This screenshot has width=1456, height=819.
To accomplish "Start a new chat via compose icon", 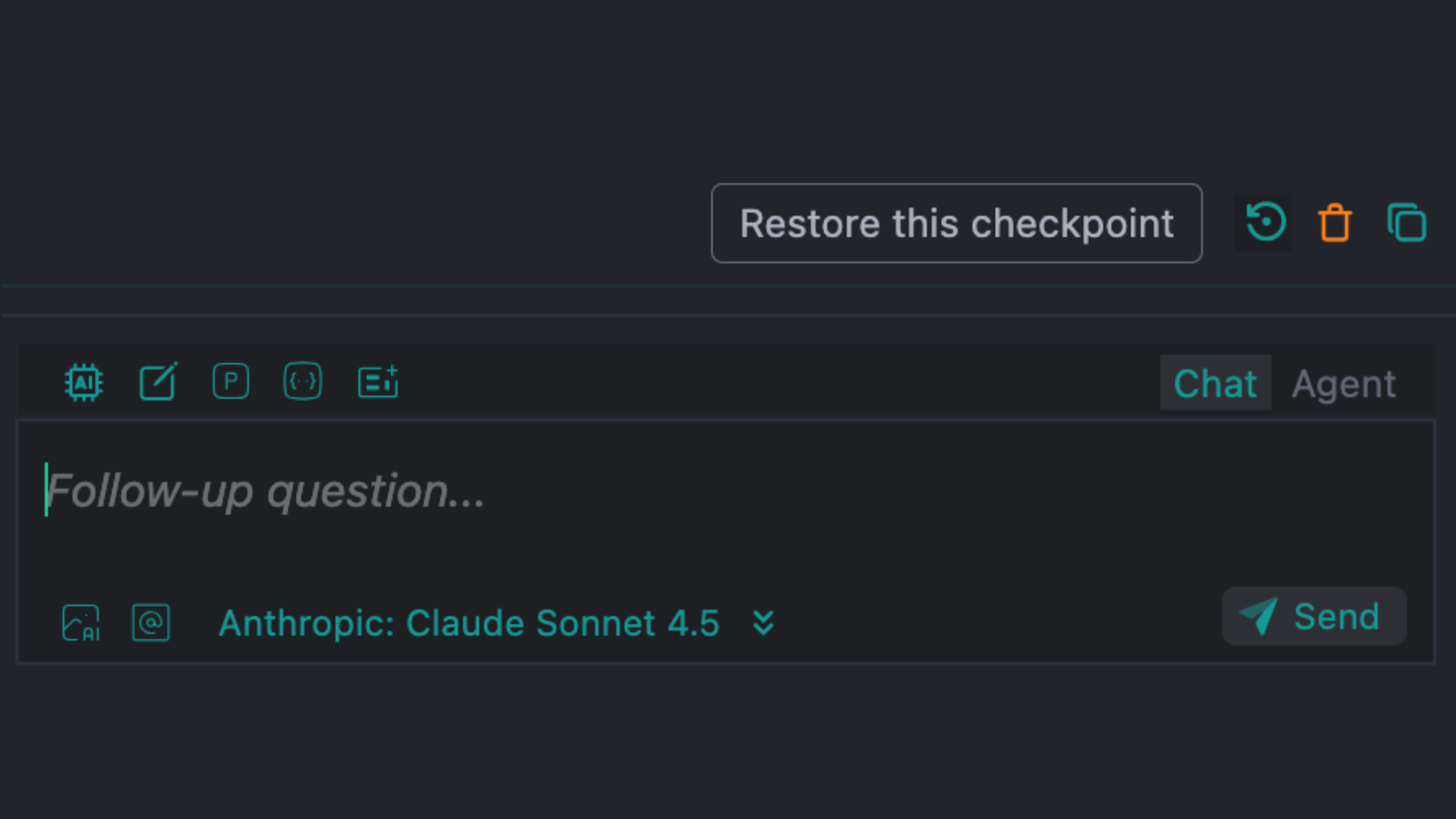I will [158, 381].
